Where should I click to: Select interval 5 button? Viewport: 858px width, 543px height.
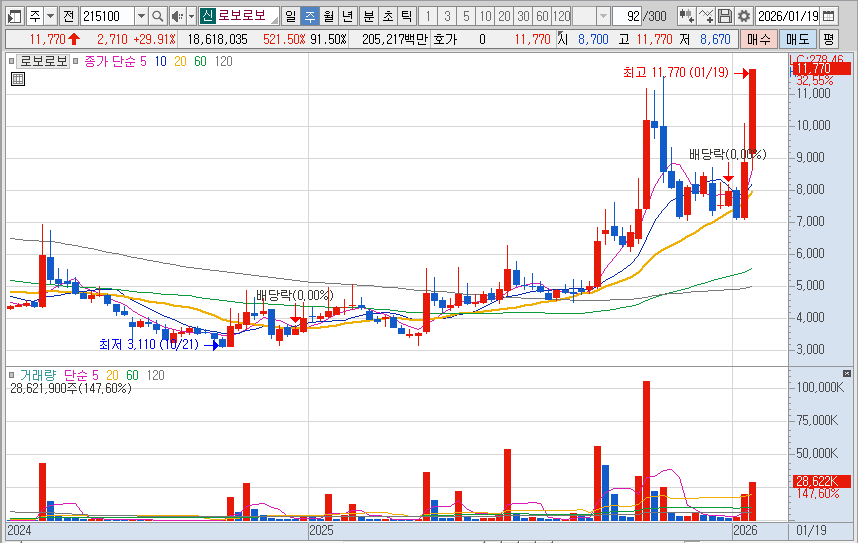coord(466,16)
